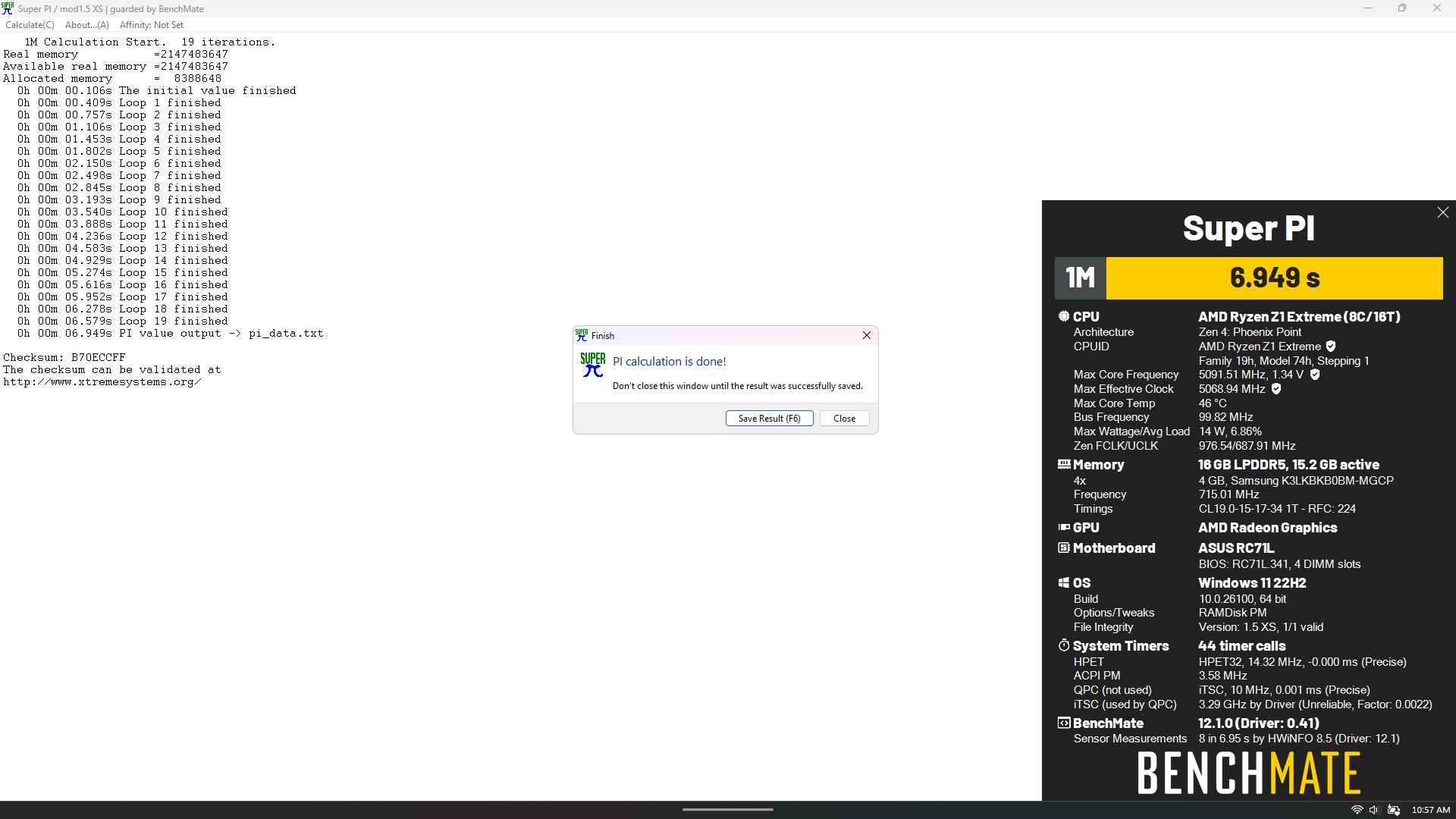
Task: Click the BENCHMATE logo at panel bottom
Action: pyautogui.click(x=1248, y=773)
